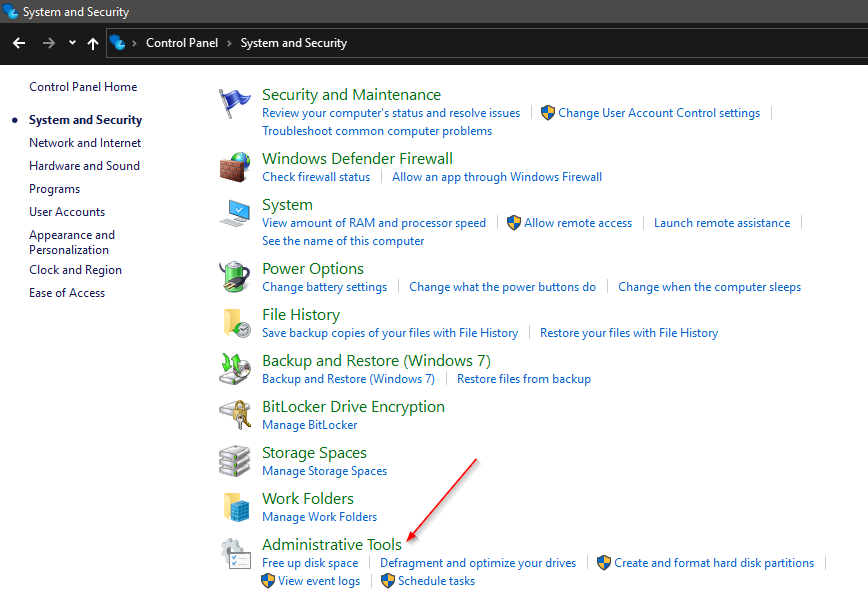868x612 pixels.
Task: Expand chevron between Control Panel and System and Security
Action: 229,43
